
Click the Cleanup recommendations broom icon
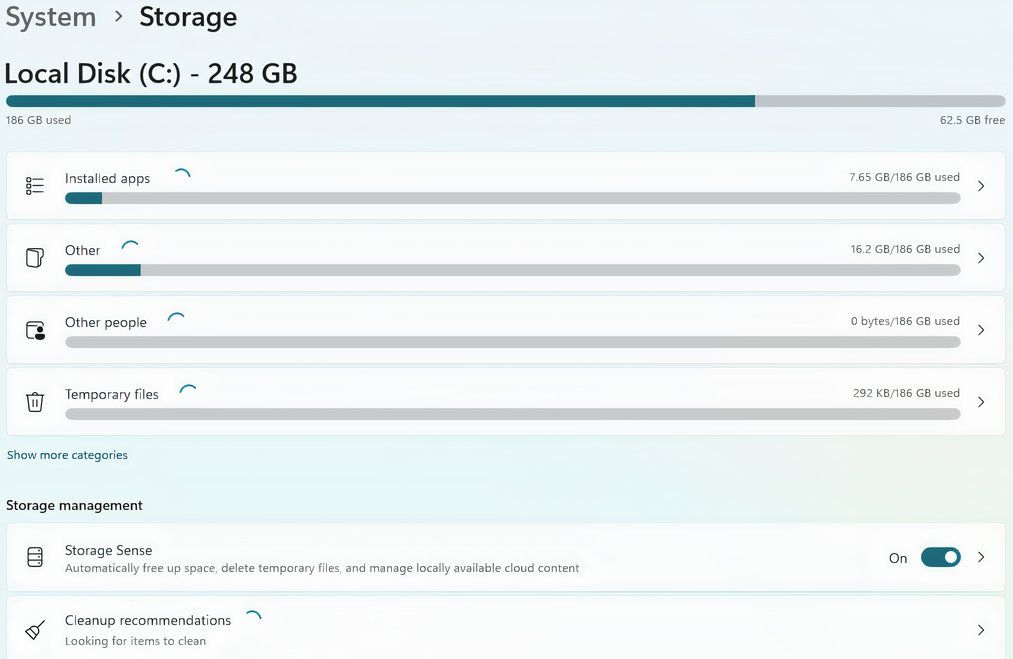(x=35, y=630)
